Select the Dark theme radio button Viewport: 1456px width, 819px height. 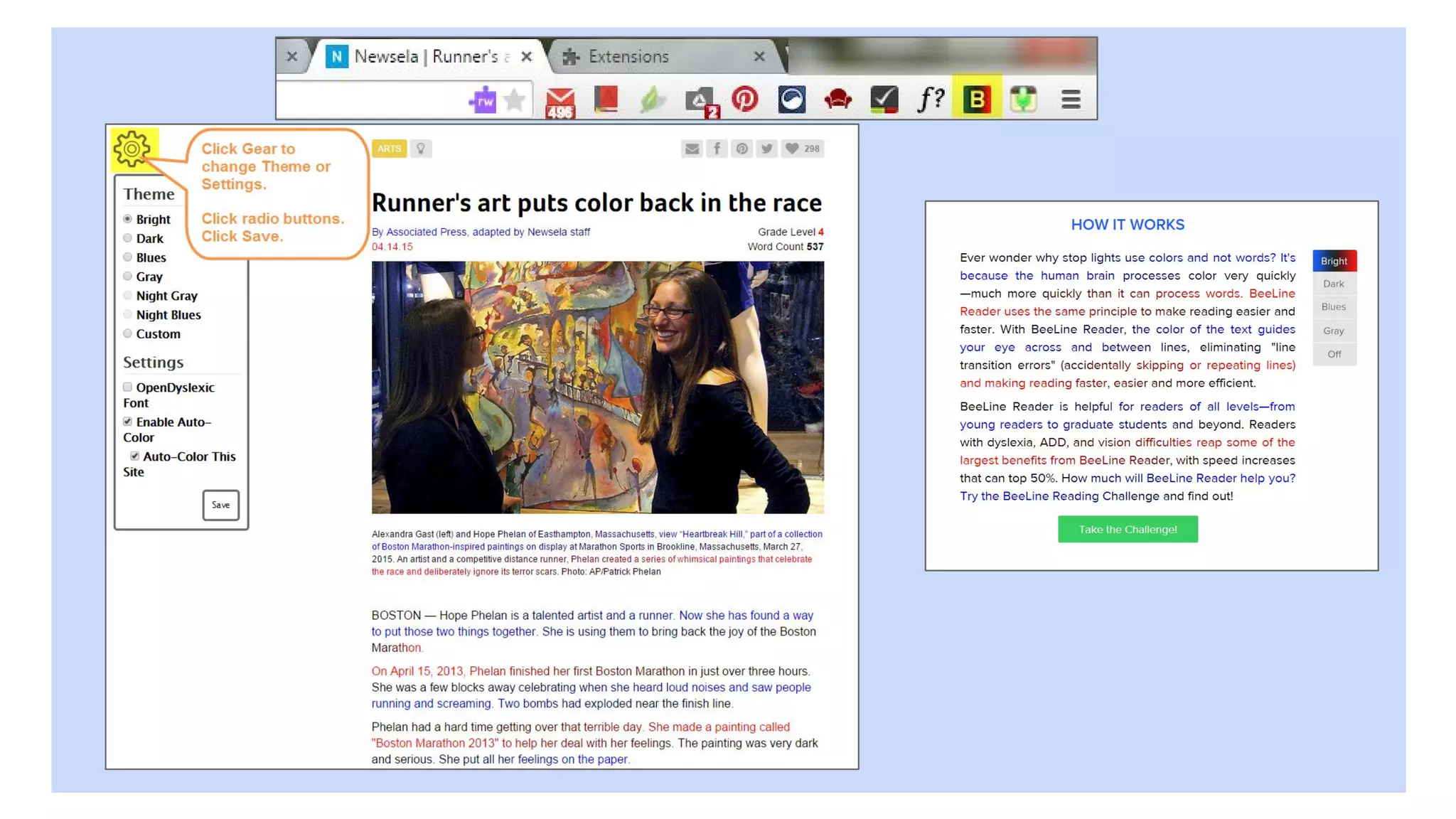coord(128,238)
